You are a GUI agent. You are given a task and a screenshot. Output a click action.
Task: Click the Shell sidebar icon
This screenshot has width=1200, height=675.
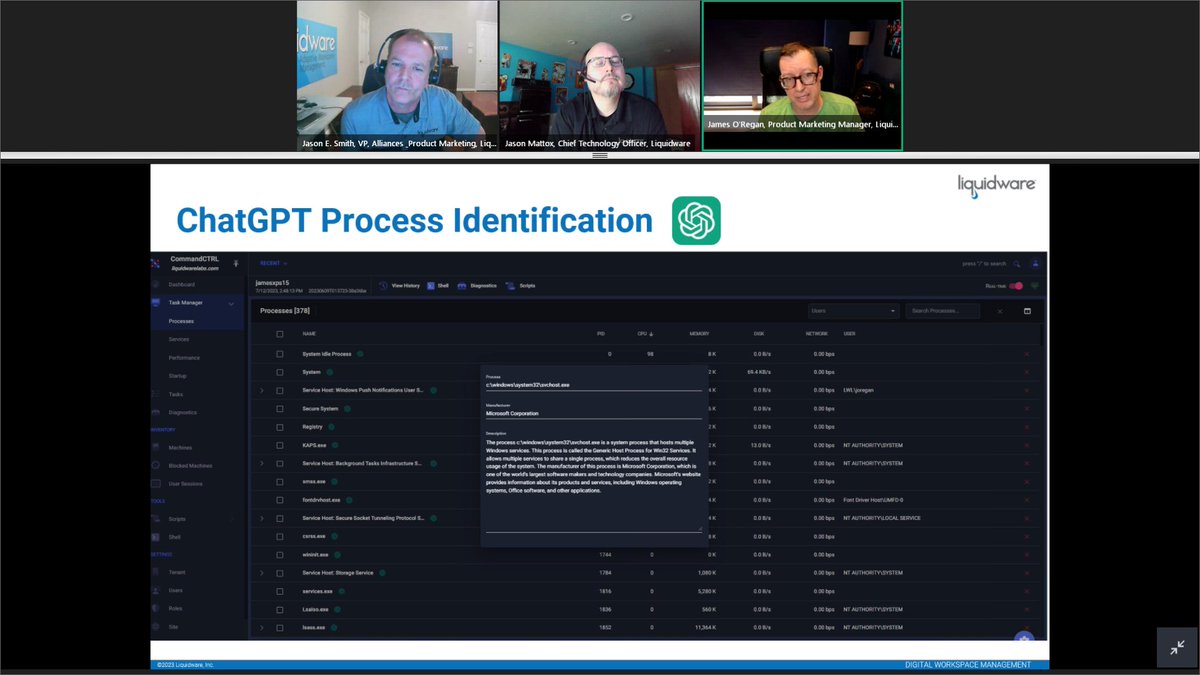coord(156,537)
